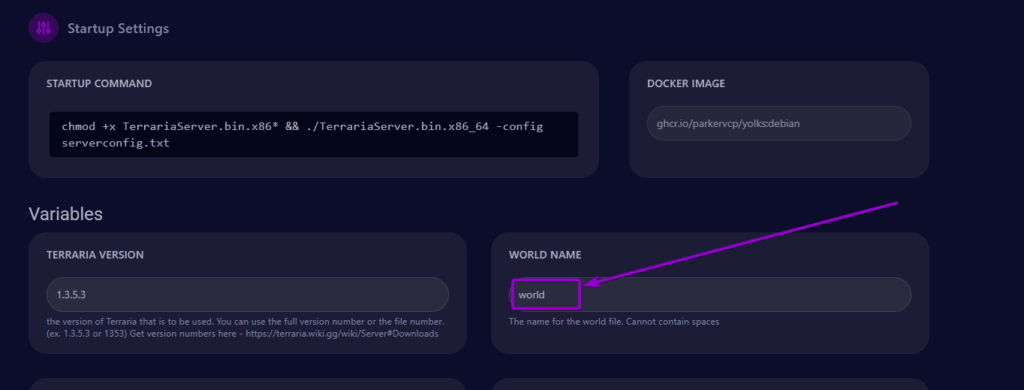Click the WORLD NAME label
Viewport: 1024px width, 390px height.
(545, 255)
